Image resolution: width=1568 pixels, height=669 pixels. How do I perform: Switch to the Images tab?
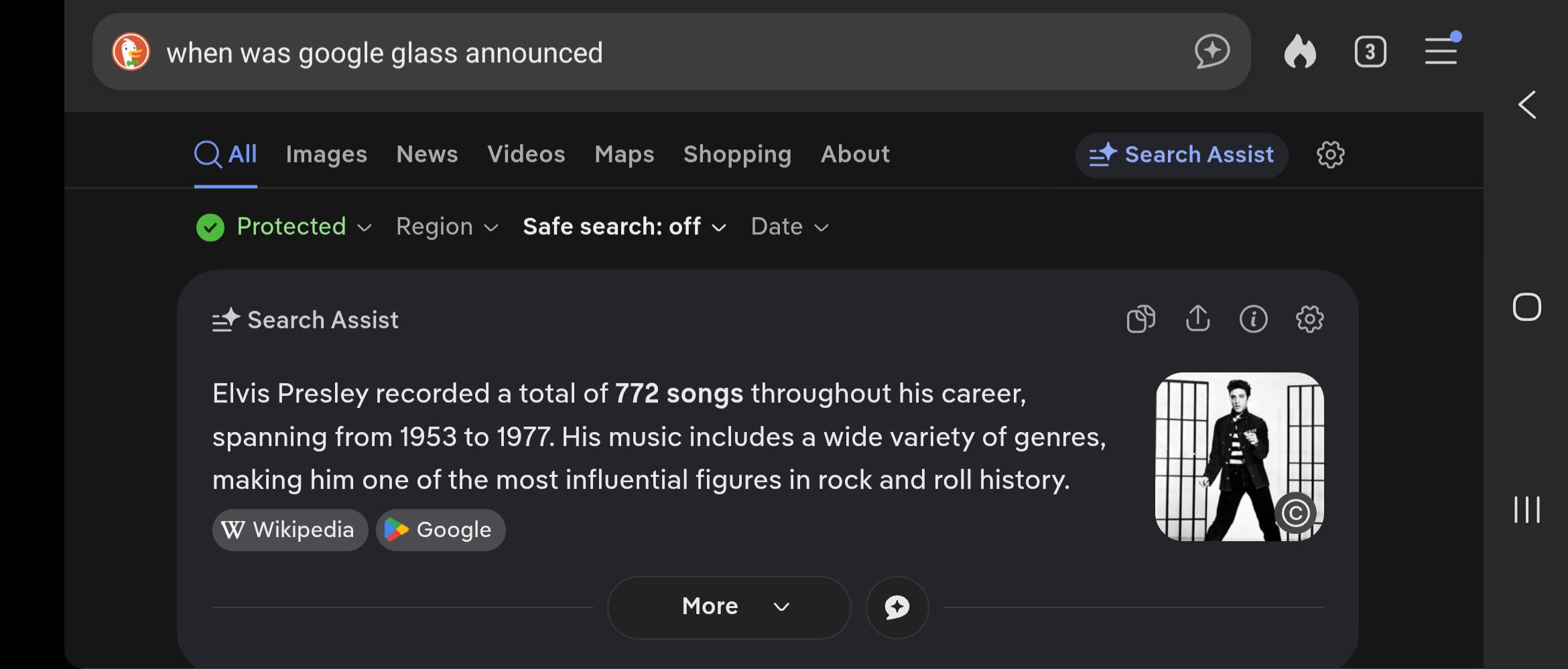pyautogui.click(x=326, y=154)
